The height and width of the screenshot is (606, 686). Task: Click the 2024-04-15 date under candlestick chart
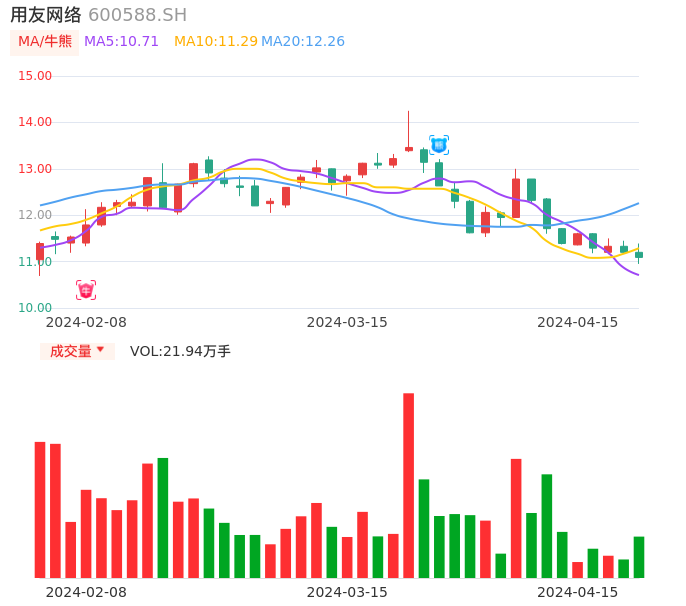coord(578,322)
